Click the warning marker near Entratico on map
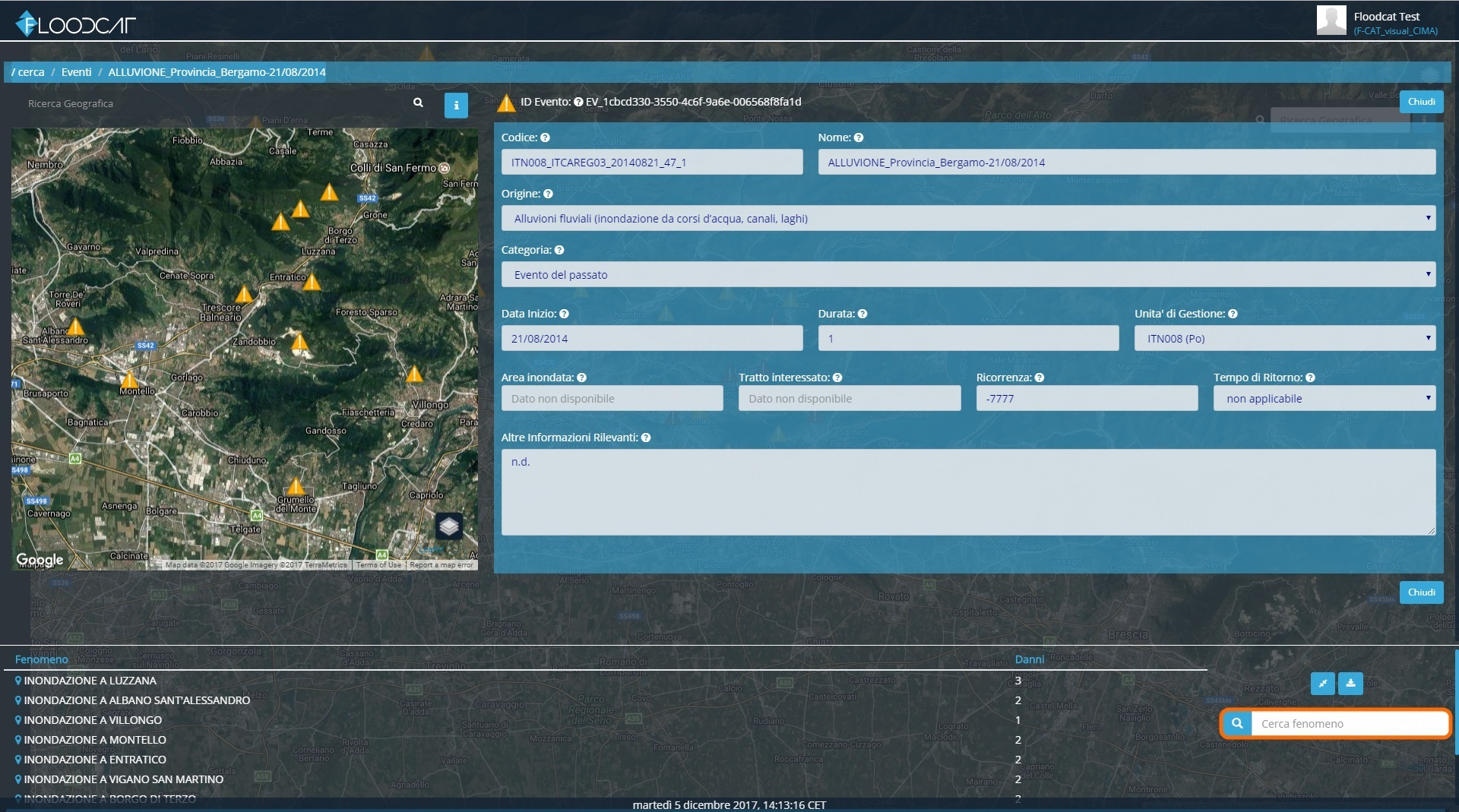Image resolution: width=1459 pixels, height=812 pixels. pos(312,282)
